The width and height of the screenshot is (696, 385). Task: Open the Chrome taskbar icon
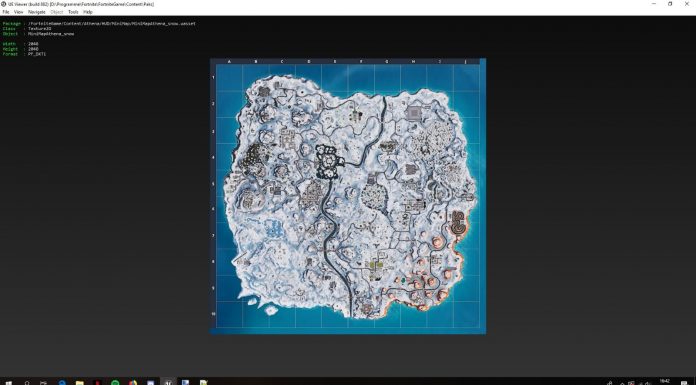point(133,382)
